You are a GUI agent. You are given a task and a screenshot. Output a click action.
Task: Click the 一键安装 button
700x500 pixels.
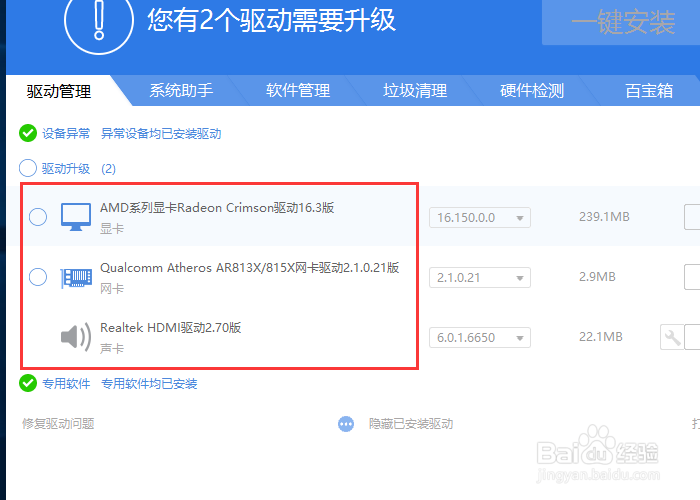[x=622, y=22]
